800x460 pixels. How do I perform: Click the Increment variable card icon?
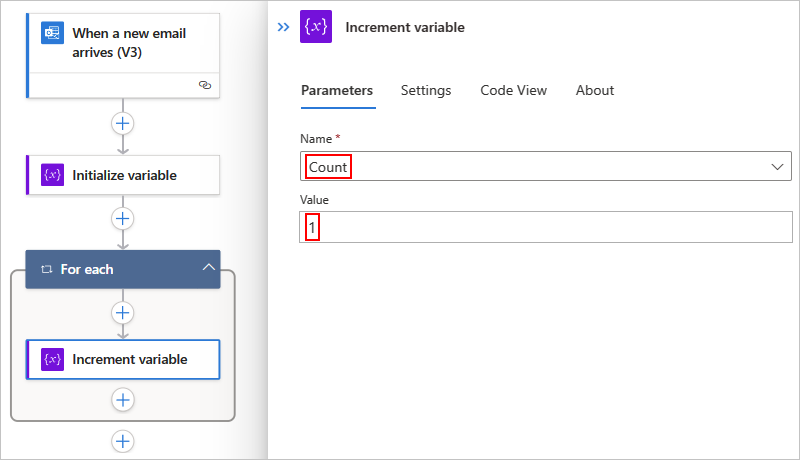click(52, 360)
